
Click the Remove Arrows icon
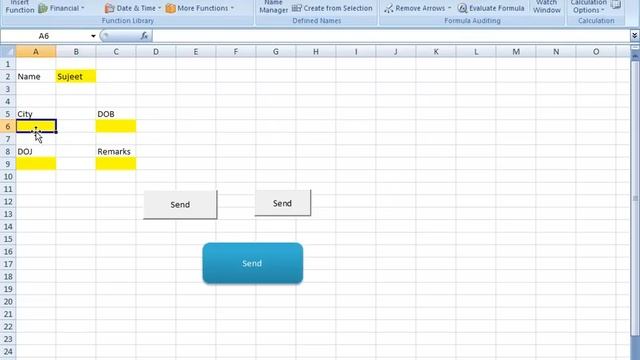tap(389, 8)
